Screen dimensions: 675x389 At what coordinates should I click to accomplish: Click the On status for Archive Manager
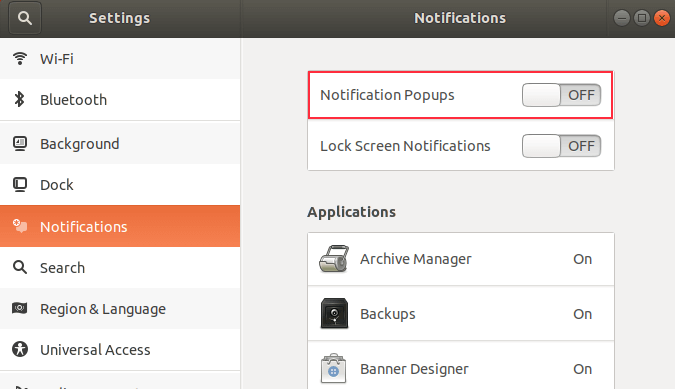582,259
